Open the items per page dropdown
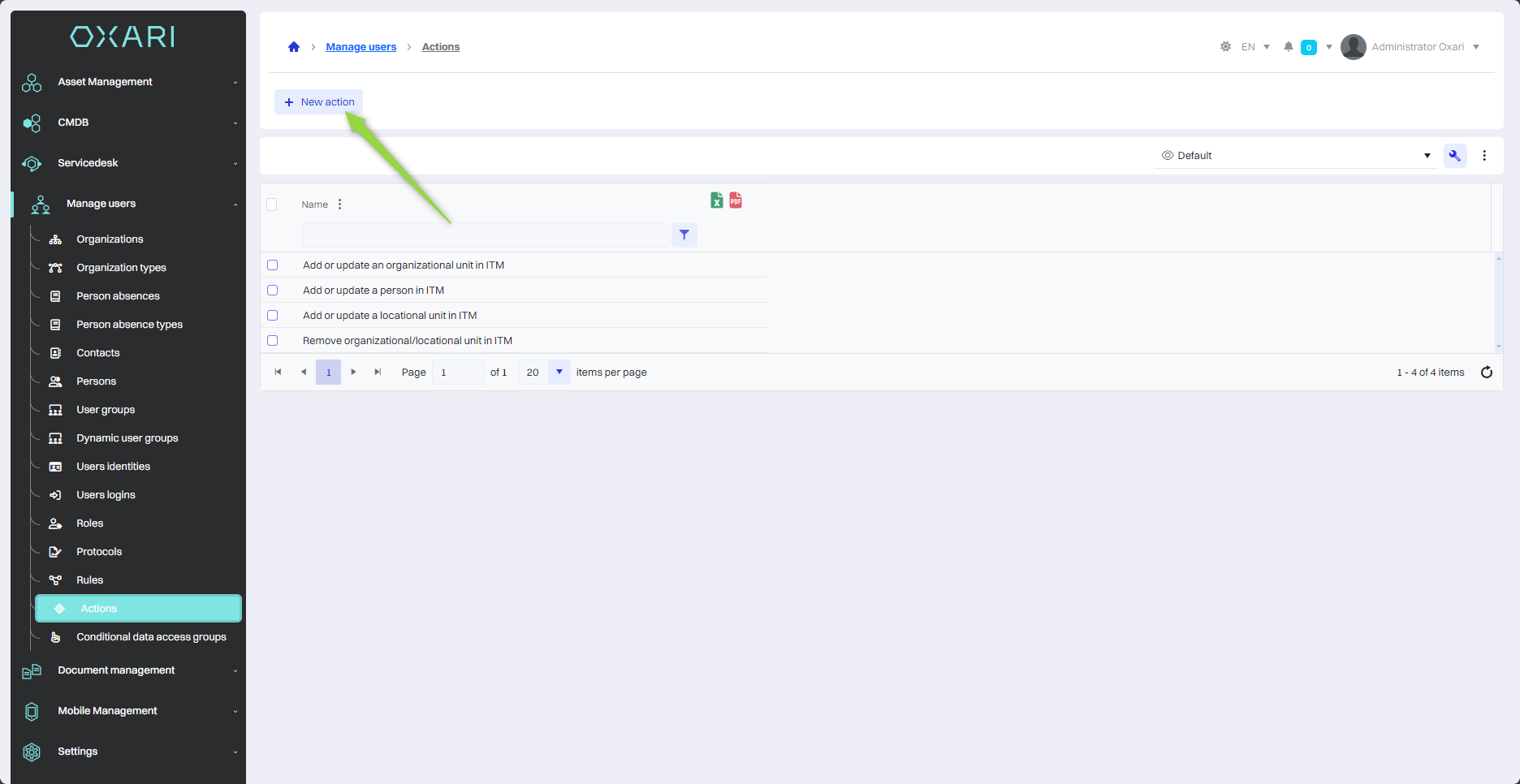 559,373
